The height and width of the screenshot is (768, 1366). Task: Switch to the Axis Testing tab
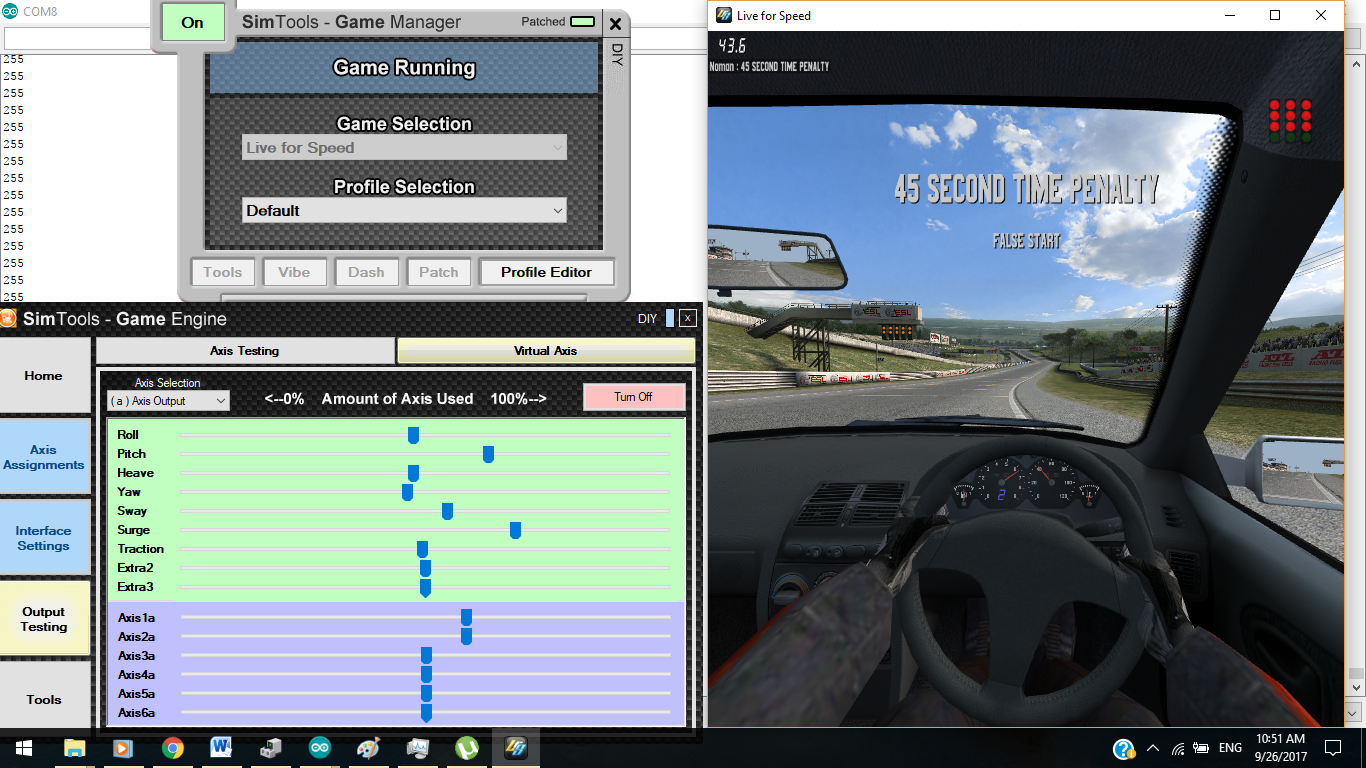(244, 350)
